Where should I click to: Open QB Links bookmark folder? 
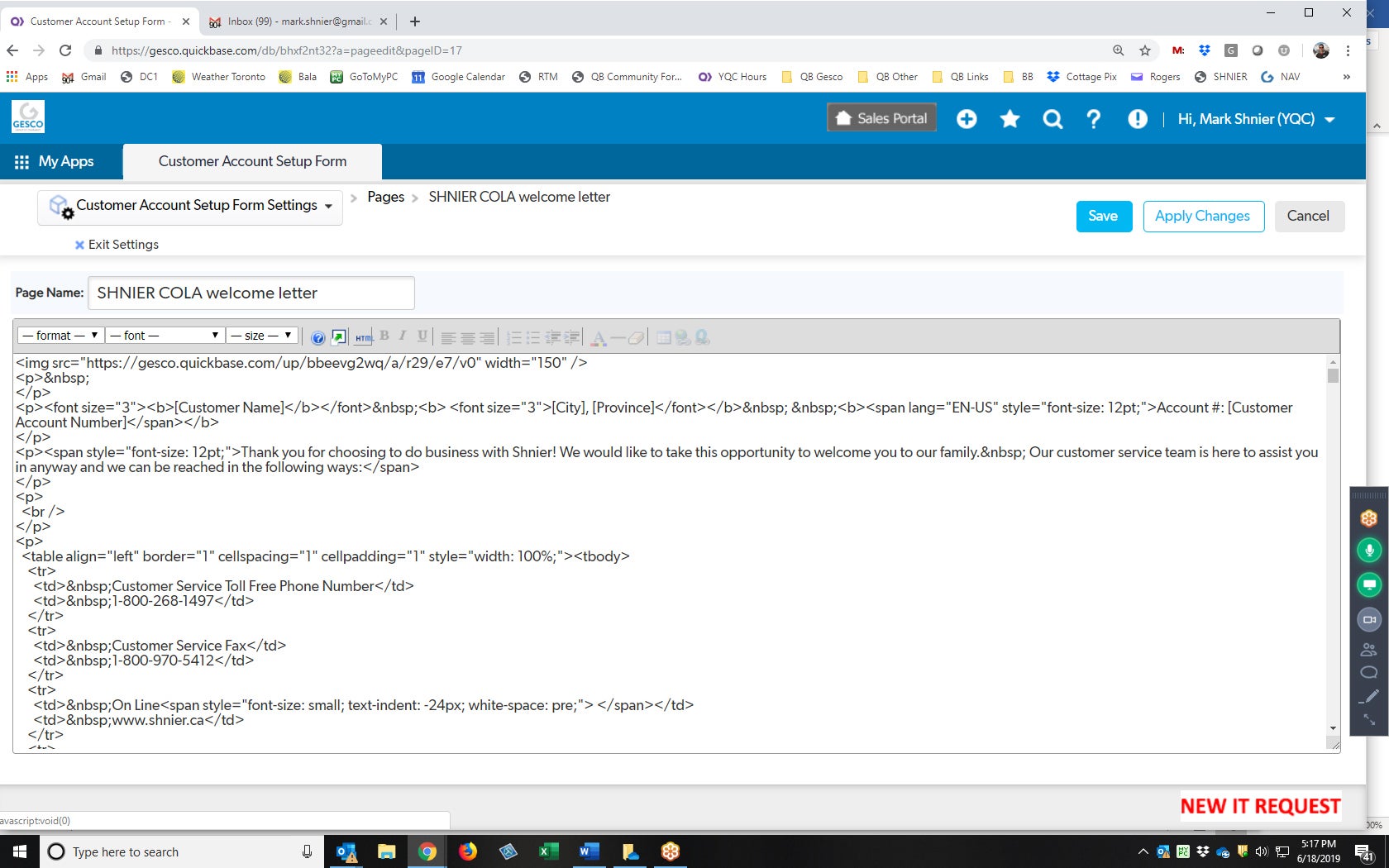click(x=960, y=77)
